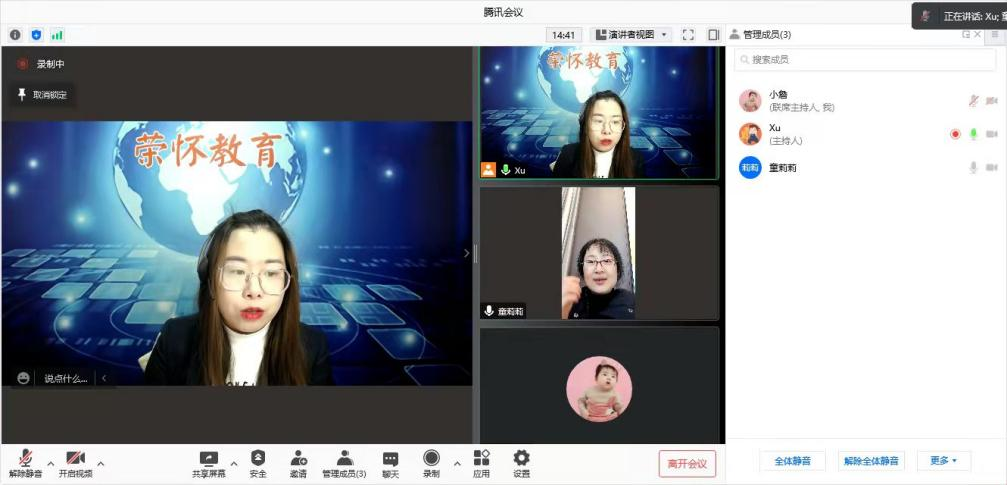Open share options arrow beside 共享屏幕
The image size is (1007, 485).
pyautogui.click(x=233, y=463)
